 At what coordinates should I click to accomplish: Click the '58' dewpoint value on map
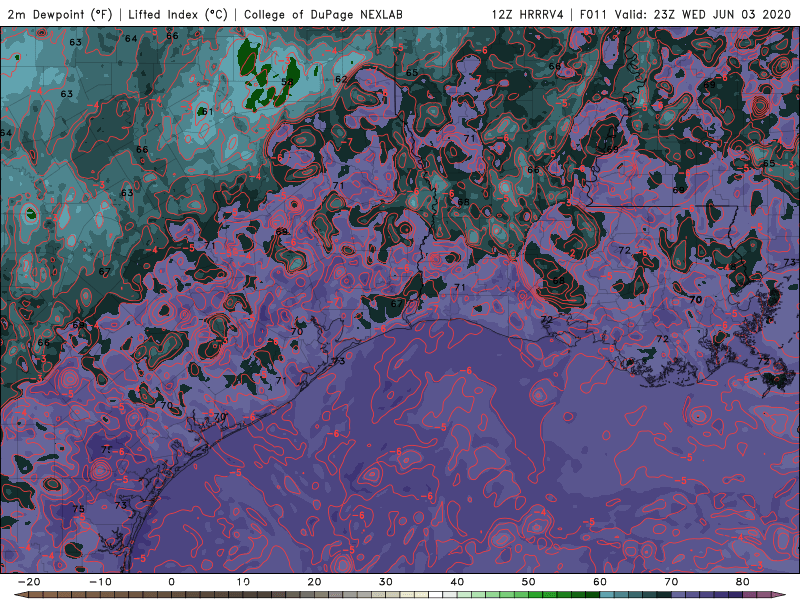pos(287,82)
